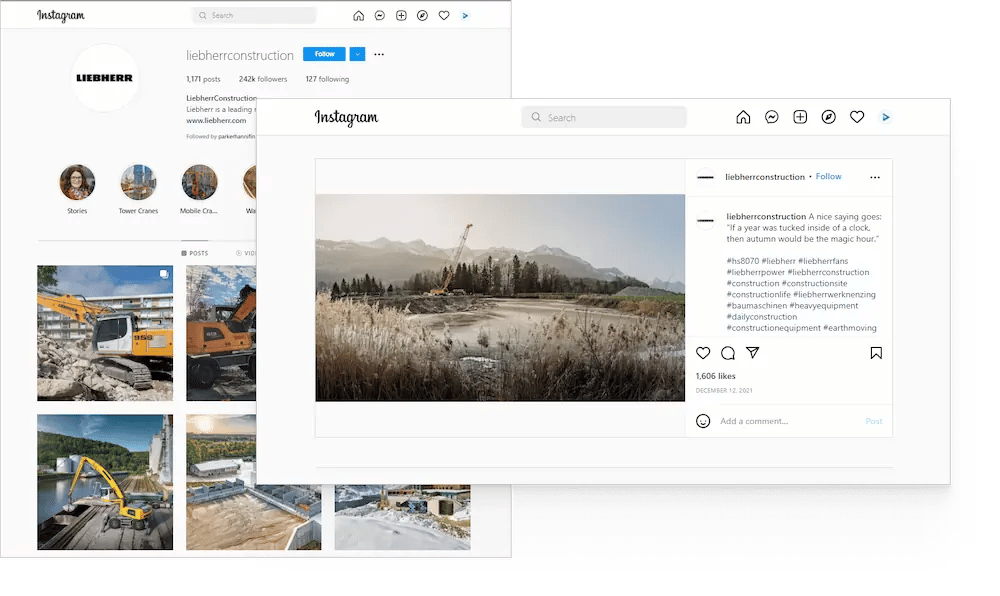Viewport: 1000px width, 596px height.
Task: Click 127 following count
Action: [x=327, y=79]
